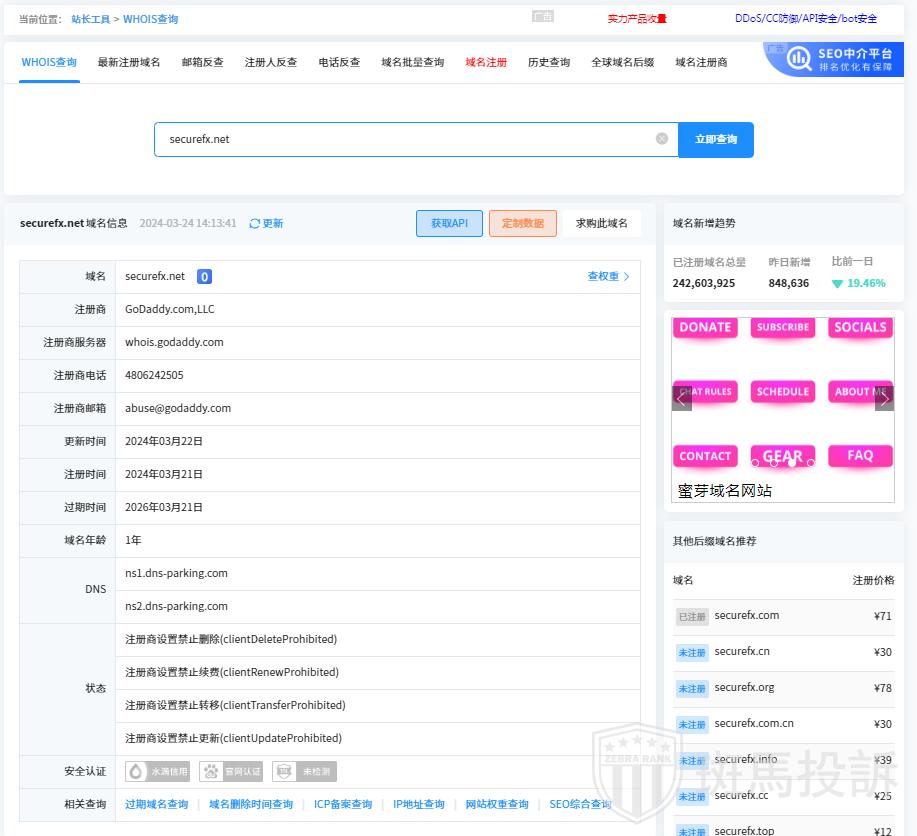Click into the securefx.net domain input field
917x836 pixels.
coord(400,139)
